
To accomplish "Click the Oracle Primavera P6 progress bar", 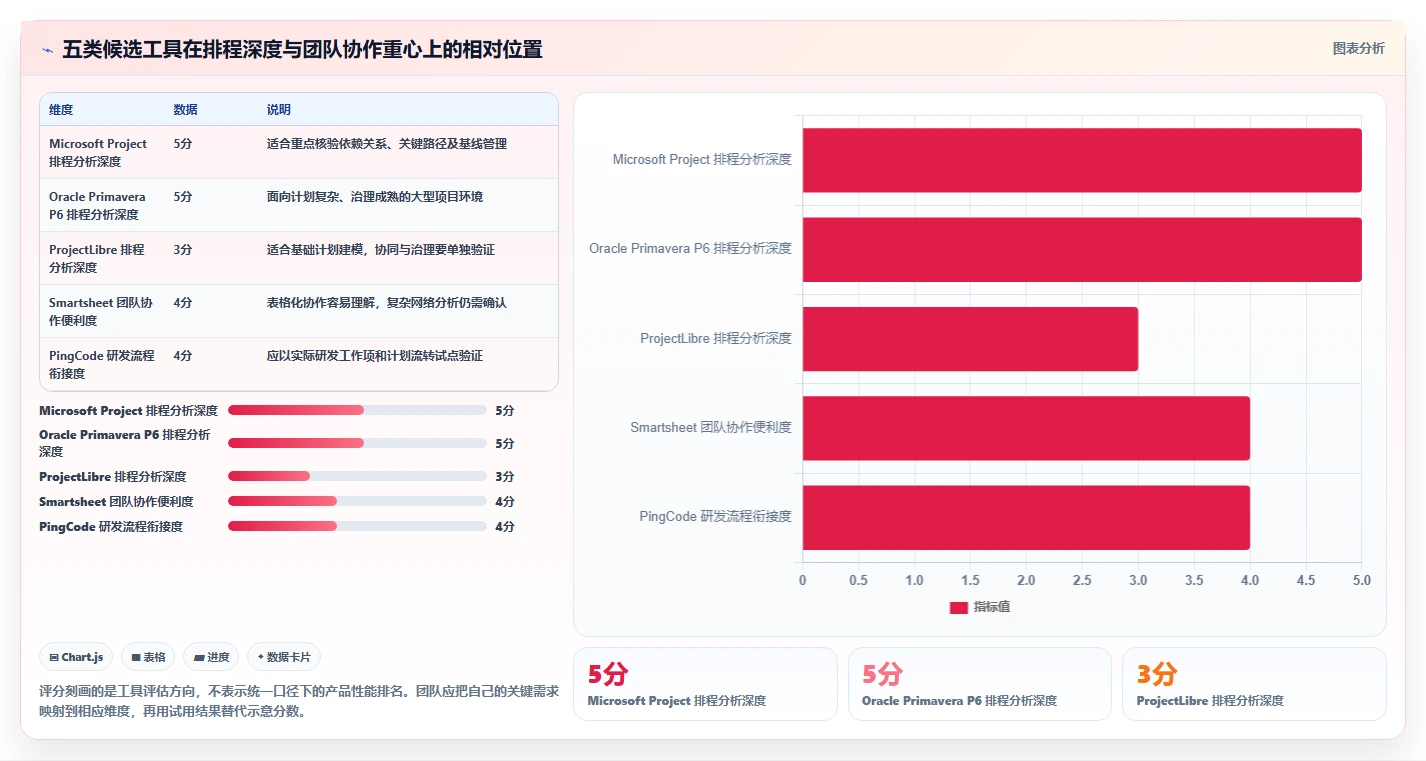I will coord(357,443).
